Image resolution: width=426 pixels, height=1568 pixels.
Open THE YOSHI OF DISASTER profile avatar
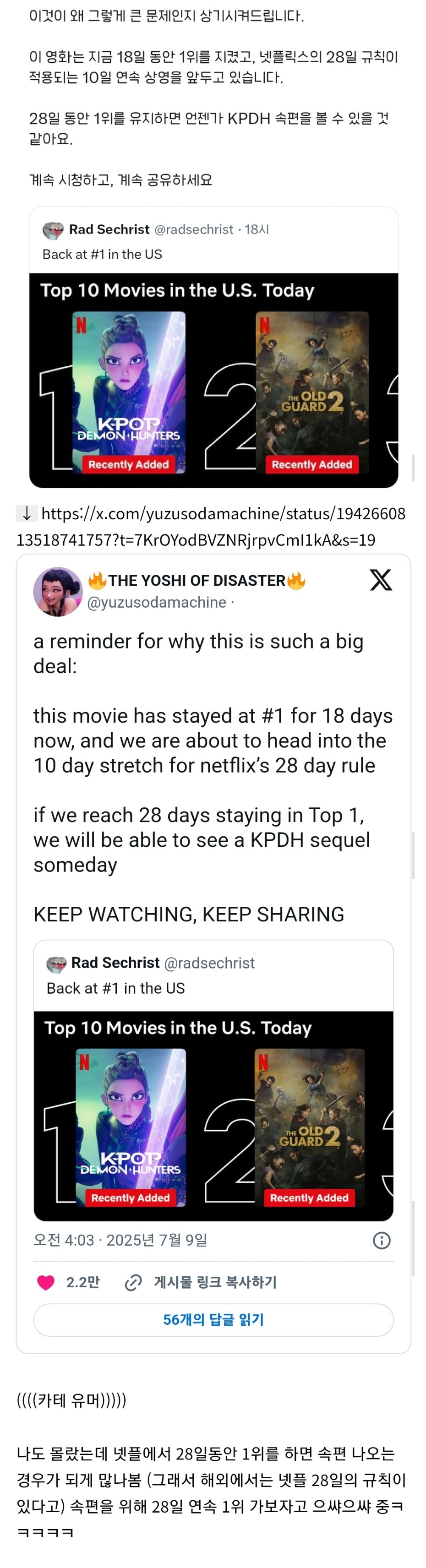click(x=58, y=592)
